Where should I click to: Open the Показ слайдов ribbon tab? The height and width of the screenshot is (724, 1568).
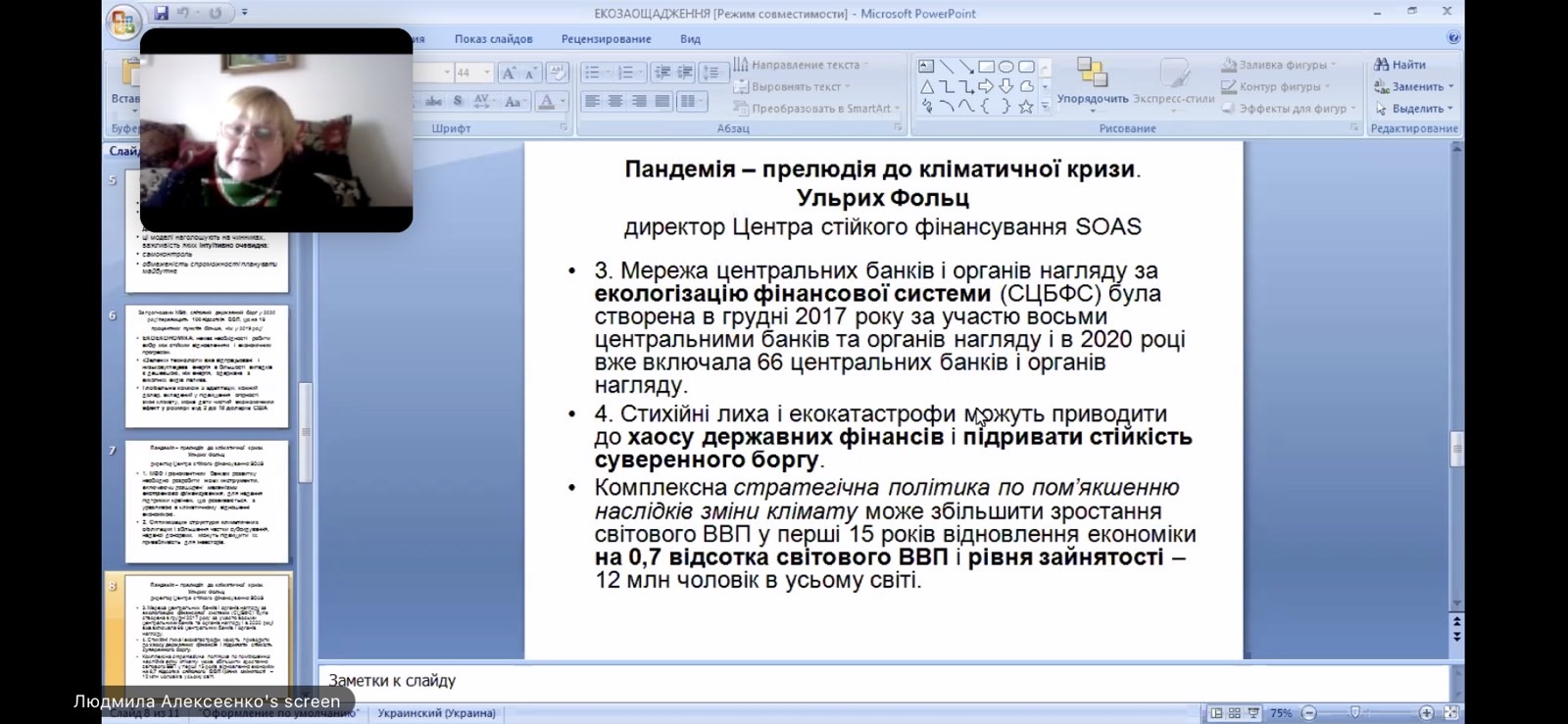coord(493,39)
